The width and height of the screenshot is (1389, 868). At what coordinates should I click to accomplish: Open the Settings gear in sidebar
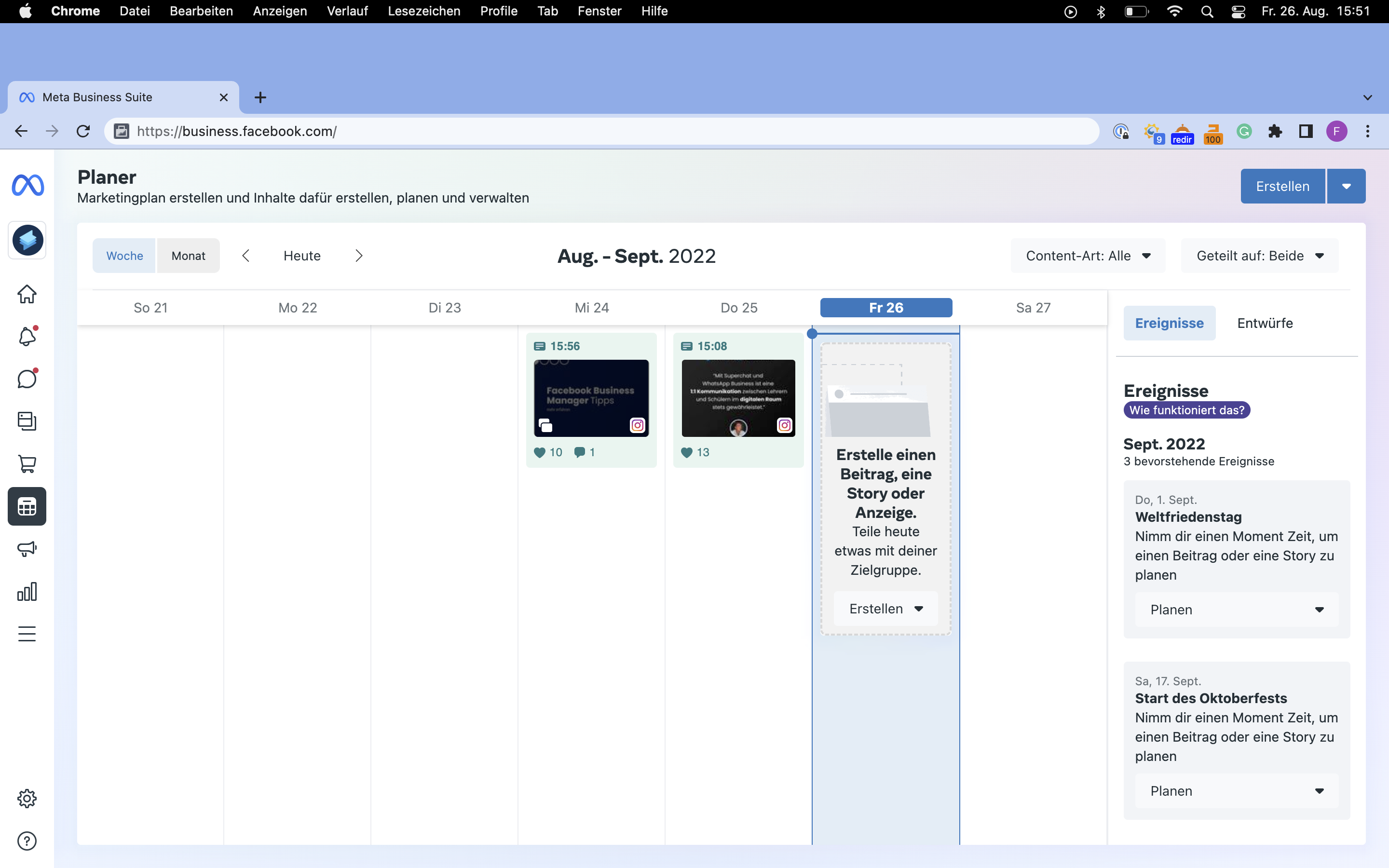tap(27, 799)
